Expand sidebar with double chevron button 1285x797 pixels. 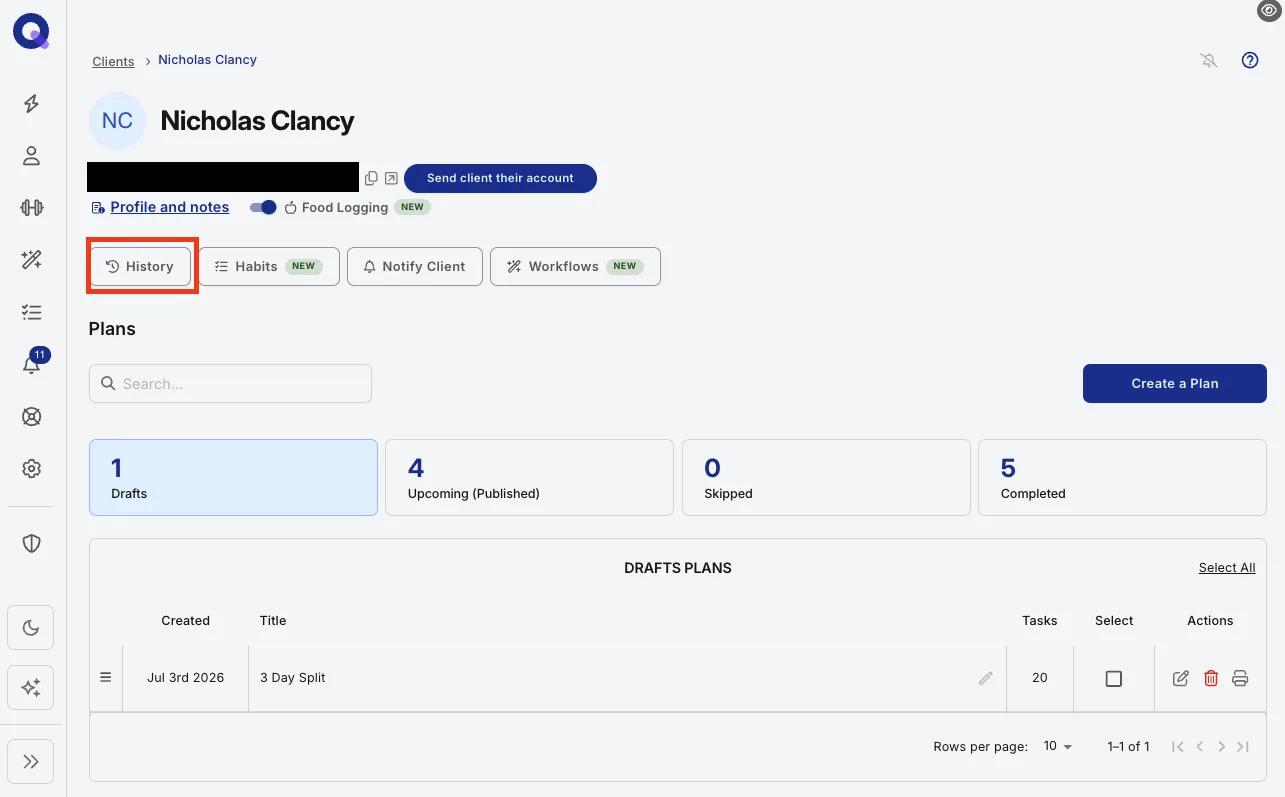coord(31,762)
